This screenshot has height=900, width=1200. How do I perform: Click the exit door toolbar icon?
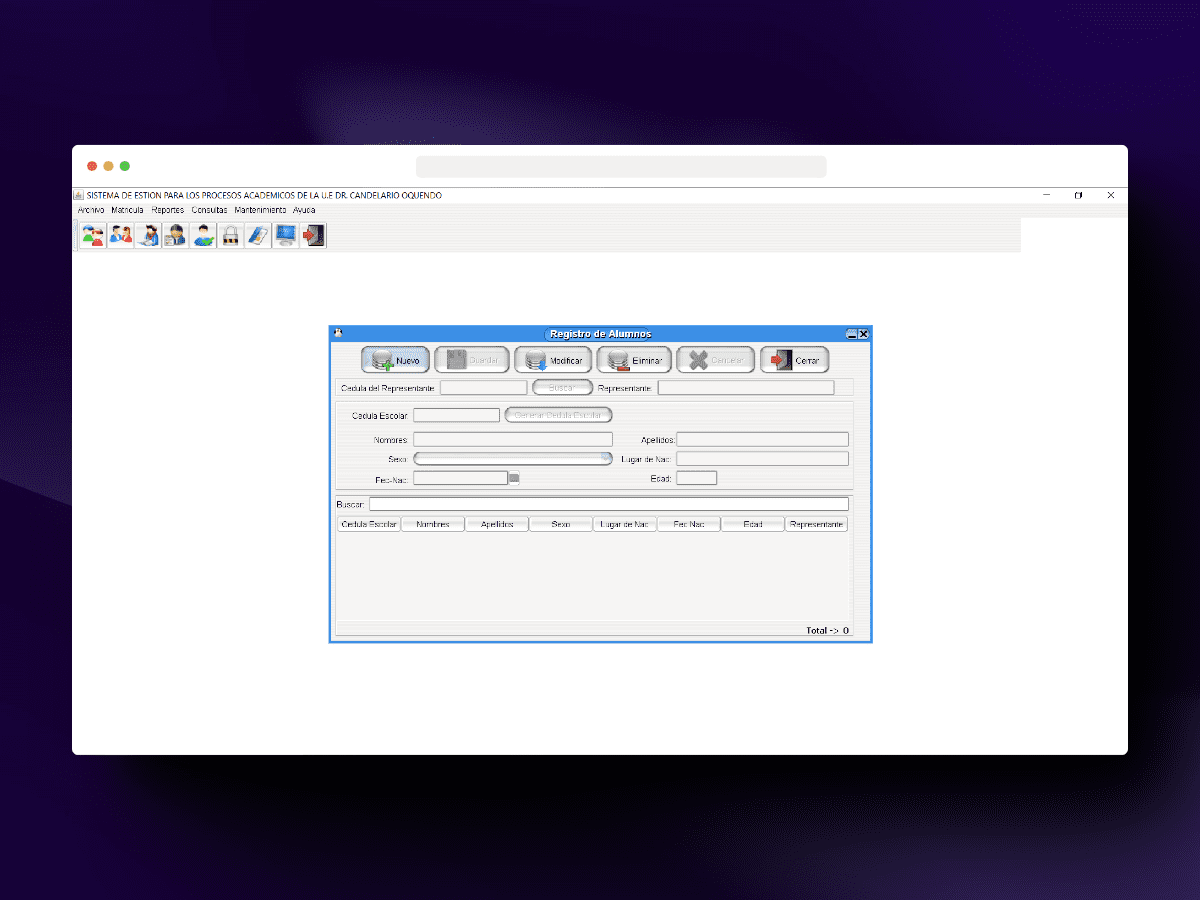[313, 236]
